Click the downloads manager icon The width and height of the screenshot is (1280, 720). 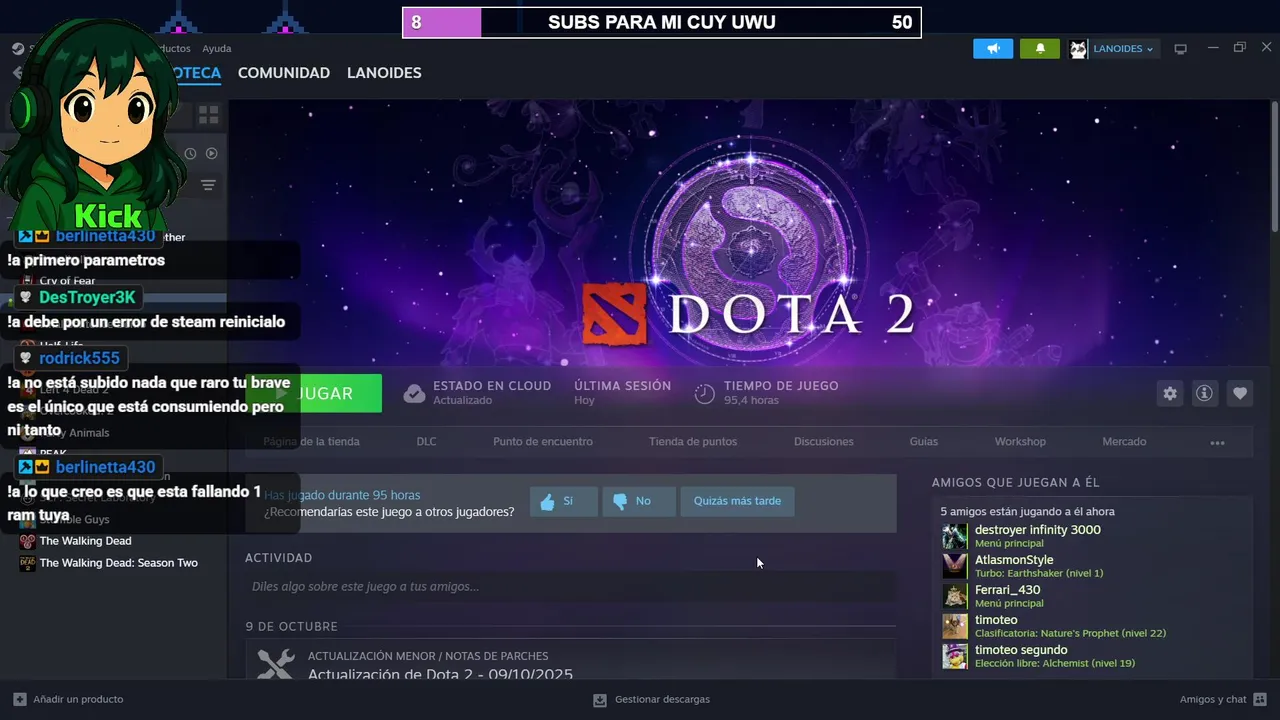click(600, 699)
